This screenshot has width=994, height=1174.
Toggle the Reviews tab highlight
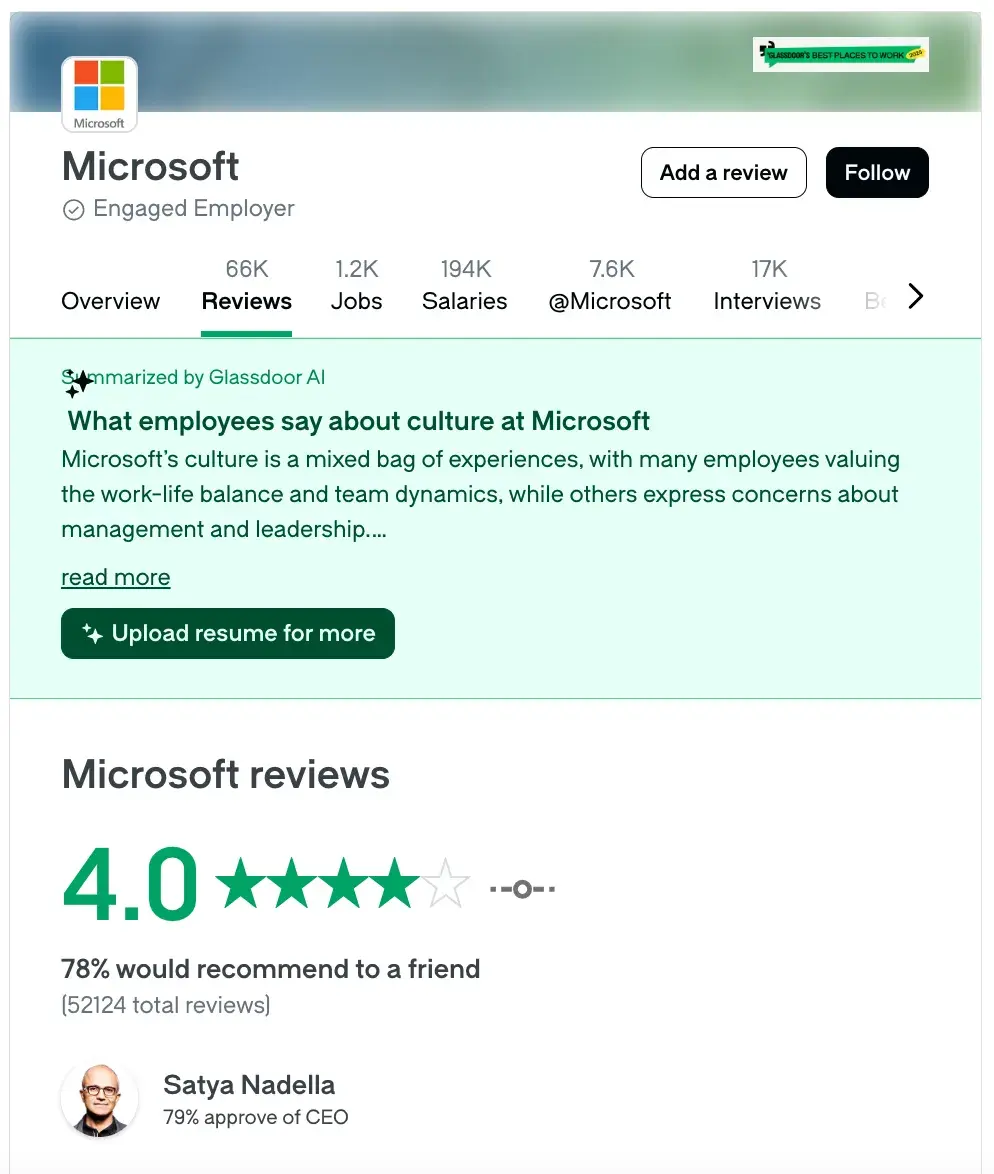tap(246, 301)
